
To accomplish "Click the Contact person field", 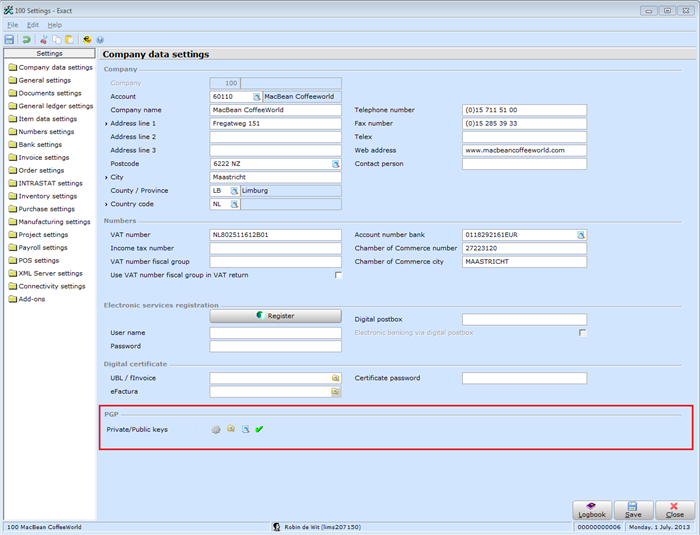I will [524, 164].
